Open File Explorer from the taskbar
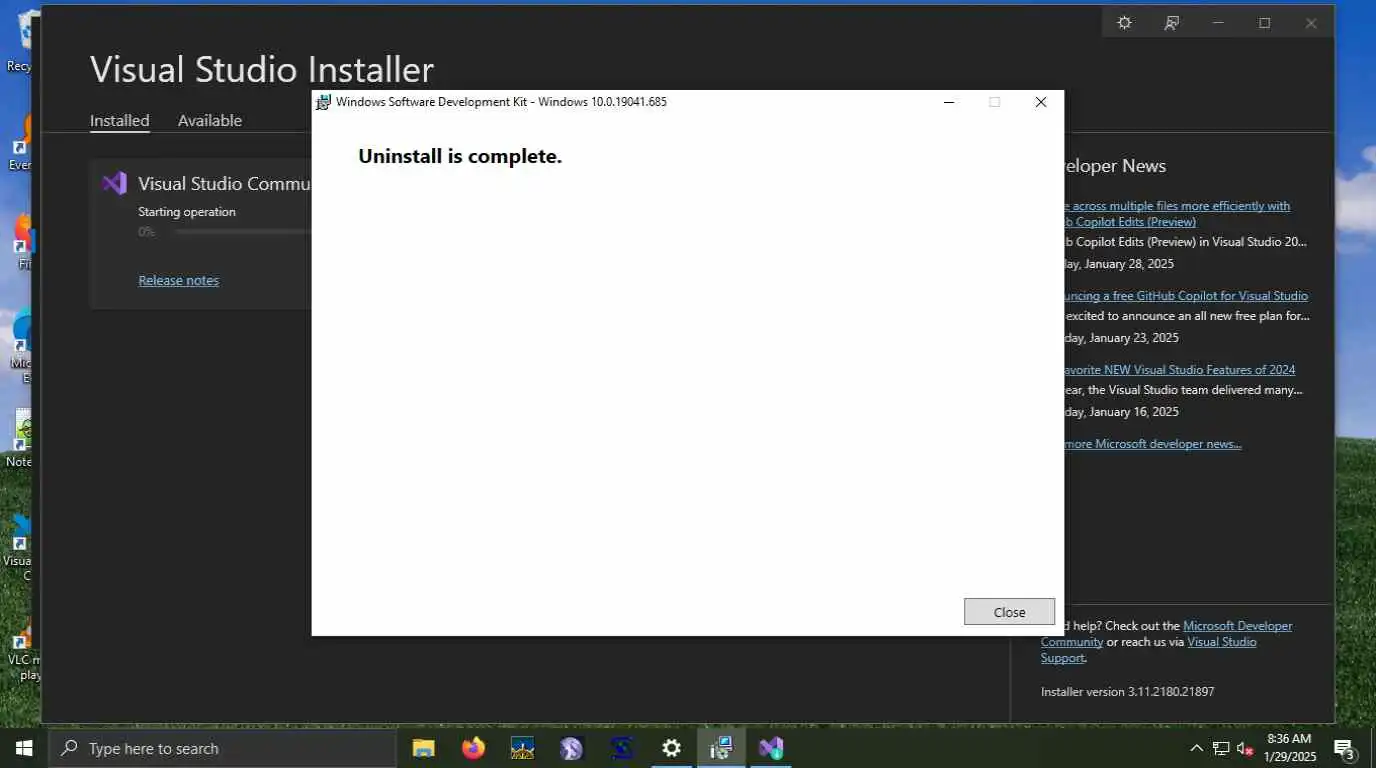The height and width of the screenshot is (768, 1376). click(x=424, y=748)
